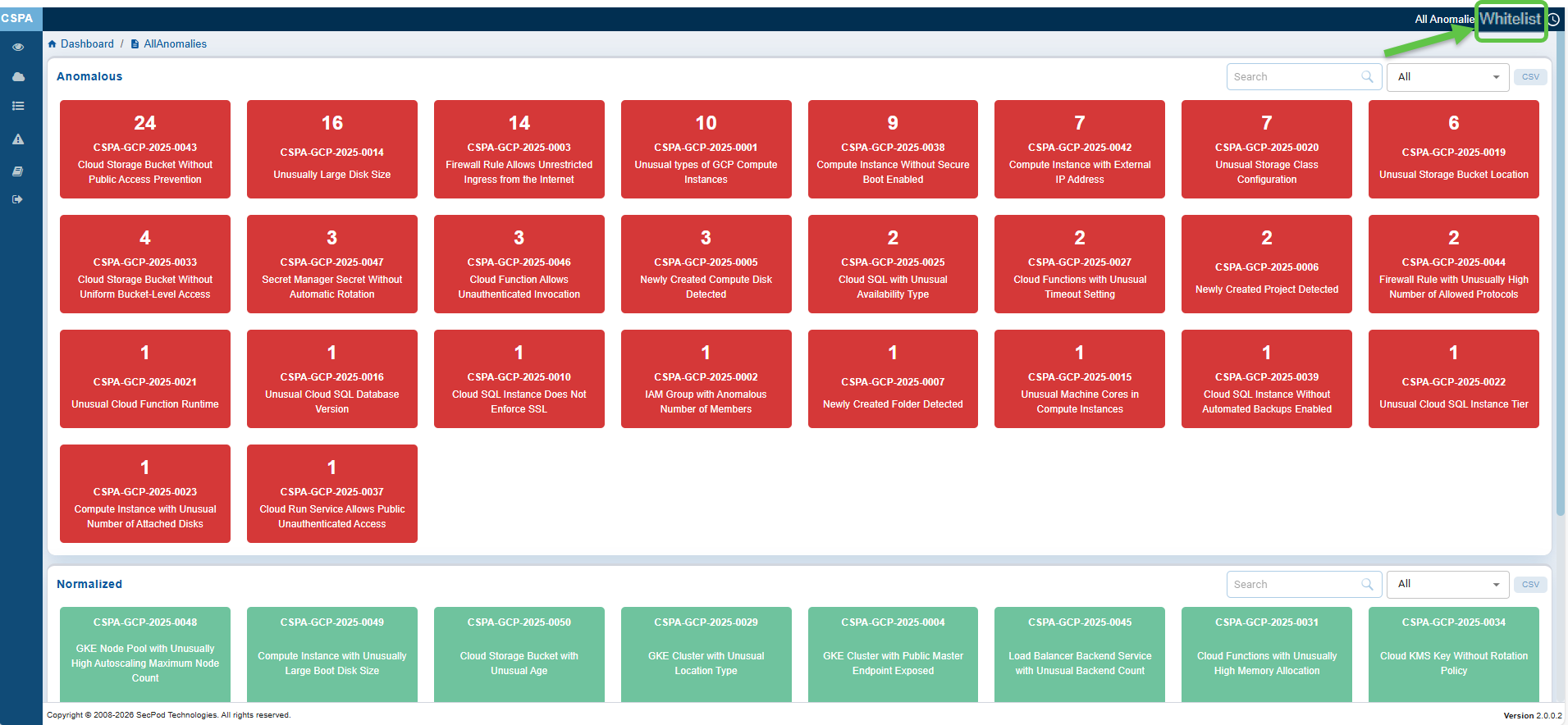
Task: Click the eye icon in the sidebar
Action: (18, 48)
